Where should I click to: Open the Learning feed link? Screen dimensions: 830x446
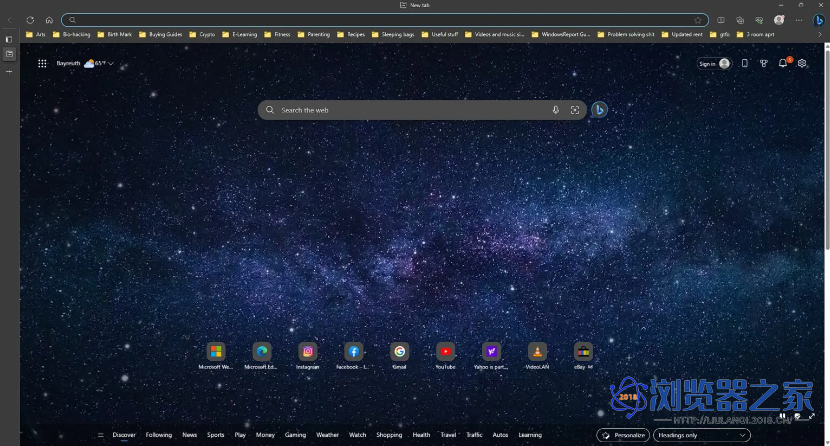(530, 435)
